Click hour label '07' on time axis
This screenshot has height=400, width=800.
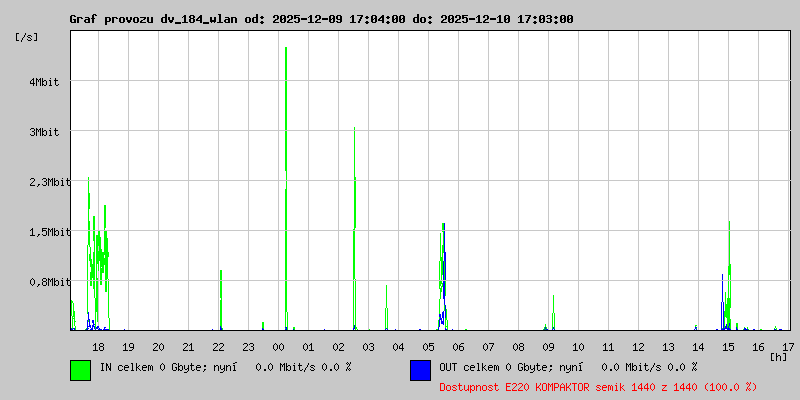pos(488,347)
